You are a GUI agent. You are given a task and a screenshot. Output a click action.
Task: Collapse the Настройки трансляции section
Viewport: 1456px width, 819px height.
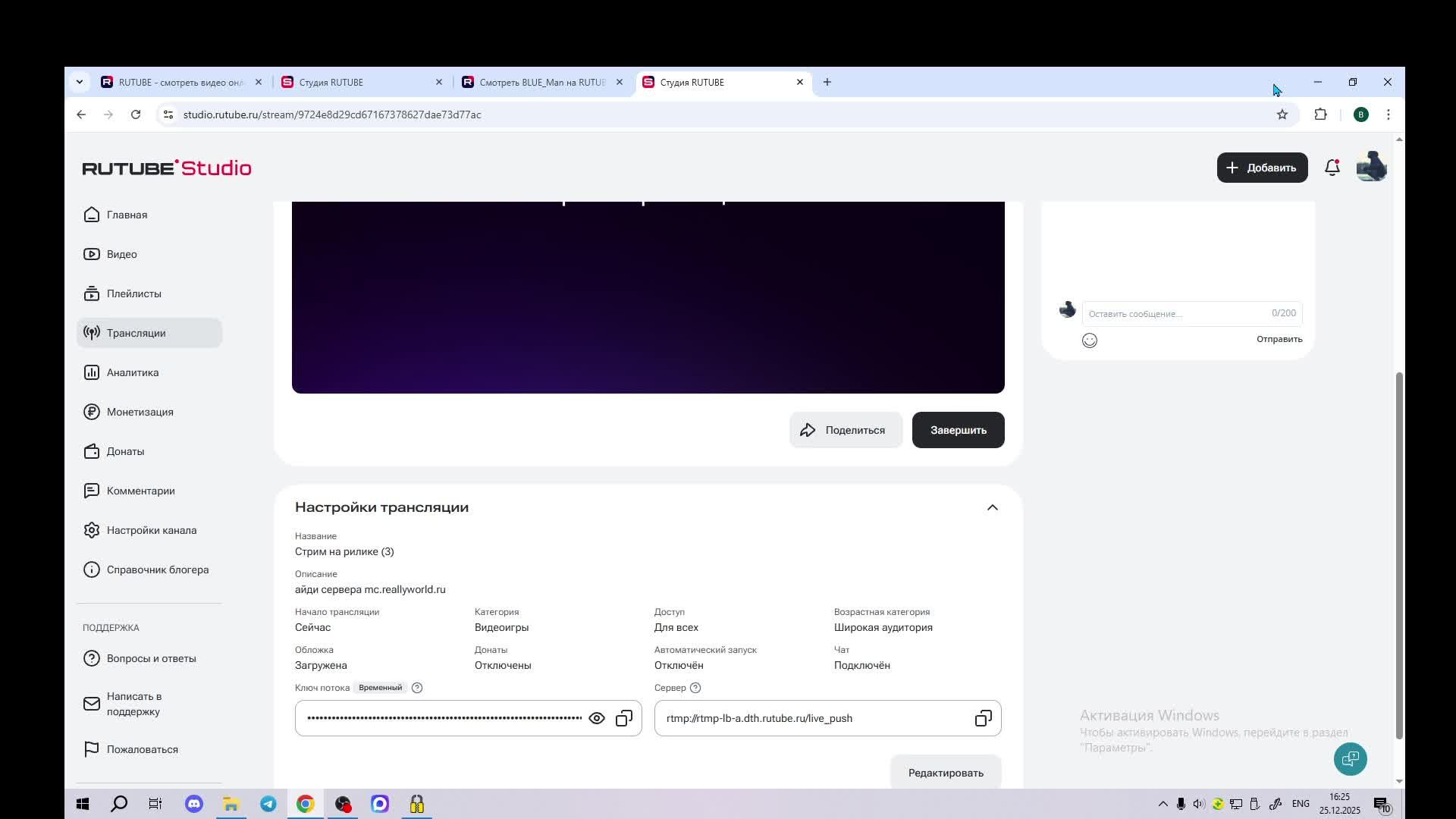[992, 507]
